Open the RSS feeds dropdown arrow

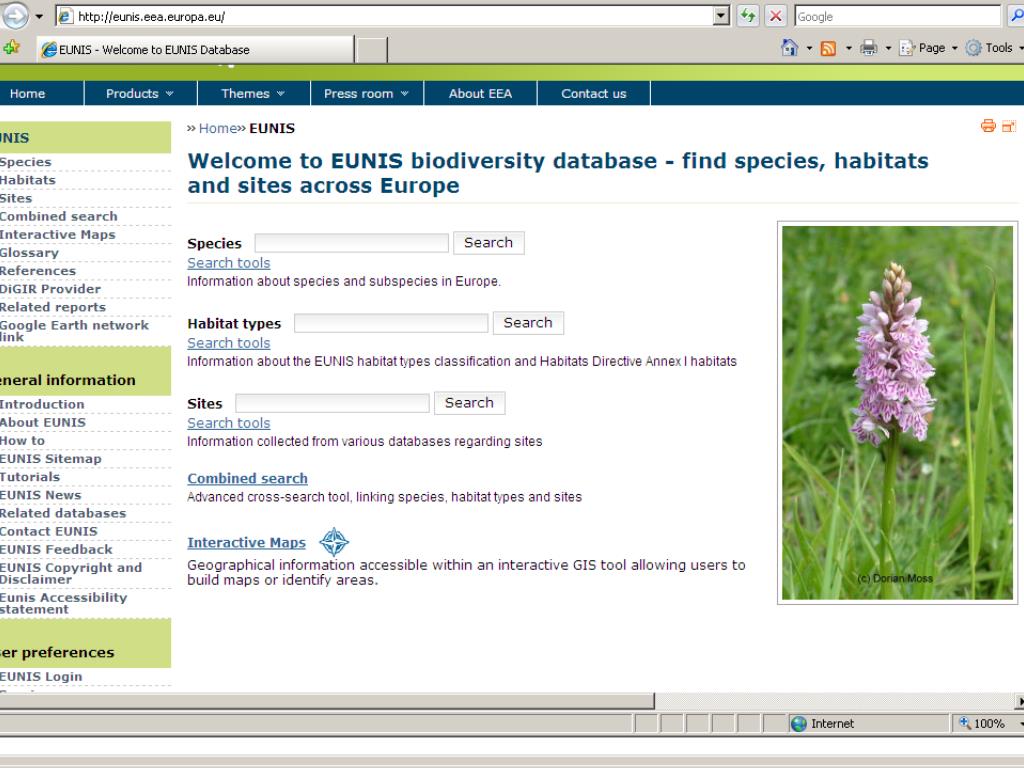(848, 48)
